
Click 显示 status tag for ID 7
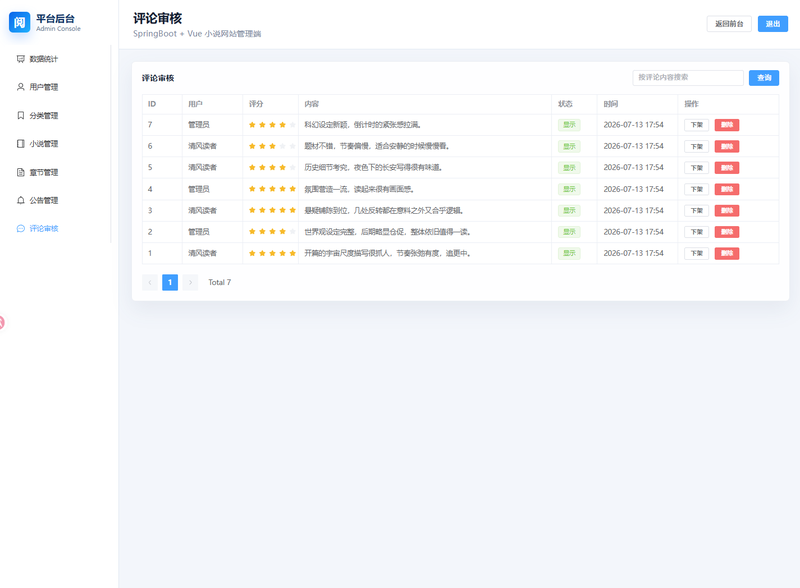569,125
